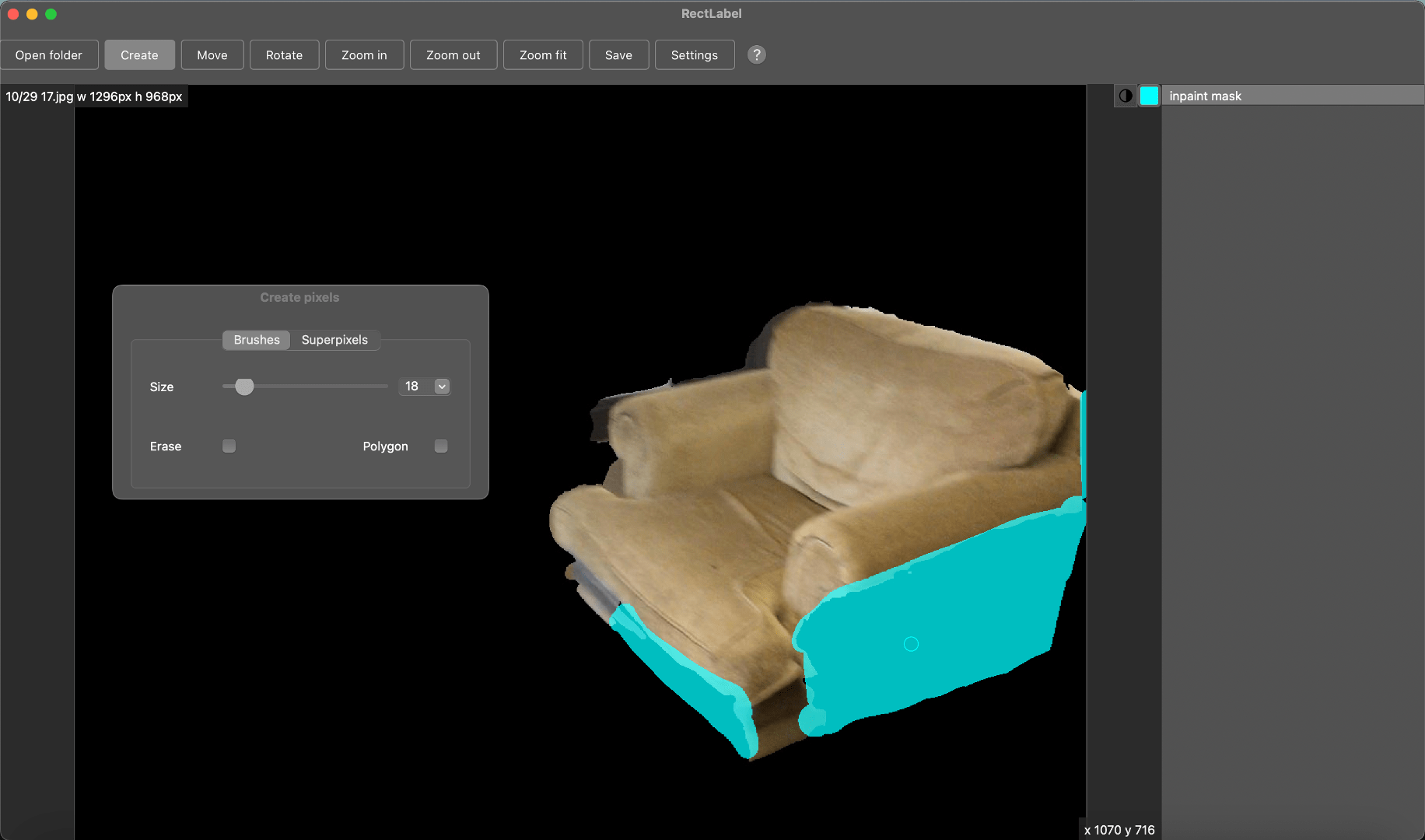1425x840 pixels.
Task: Close the RectLabel window with red button
Action: [x=13, y=14]
